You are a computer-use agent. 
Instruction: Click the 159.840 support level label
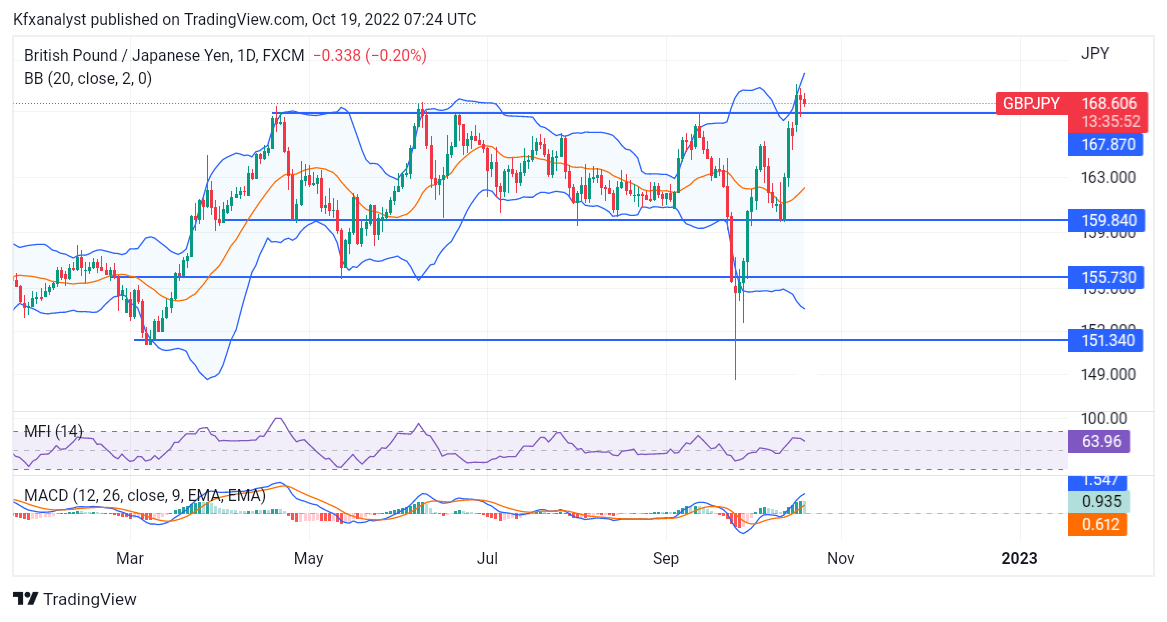tap(1105, 220)
